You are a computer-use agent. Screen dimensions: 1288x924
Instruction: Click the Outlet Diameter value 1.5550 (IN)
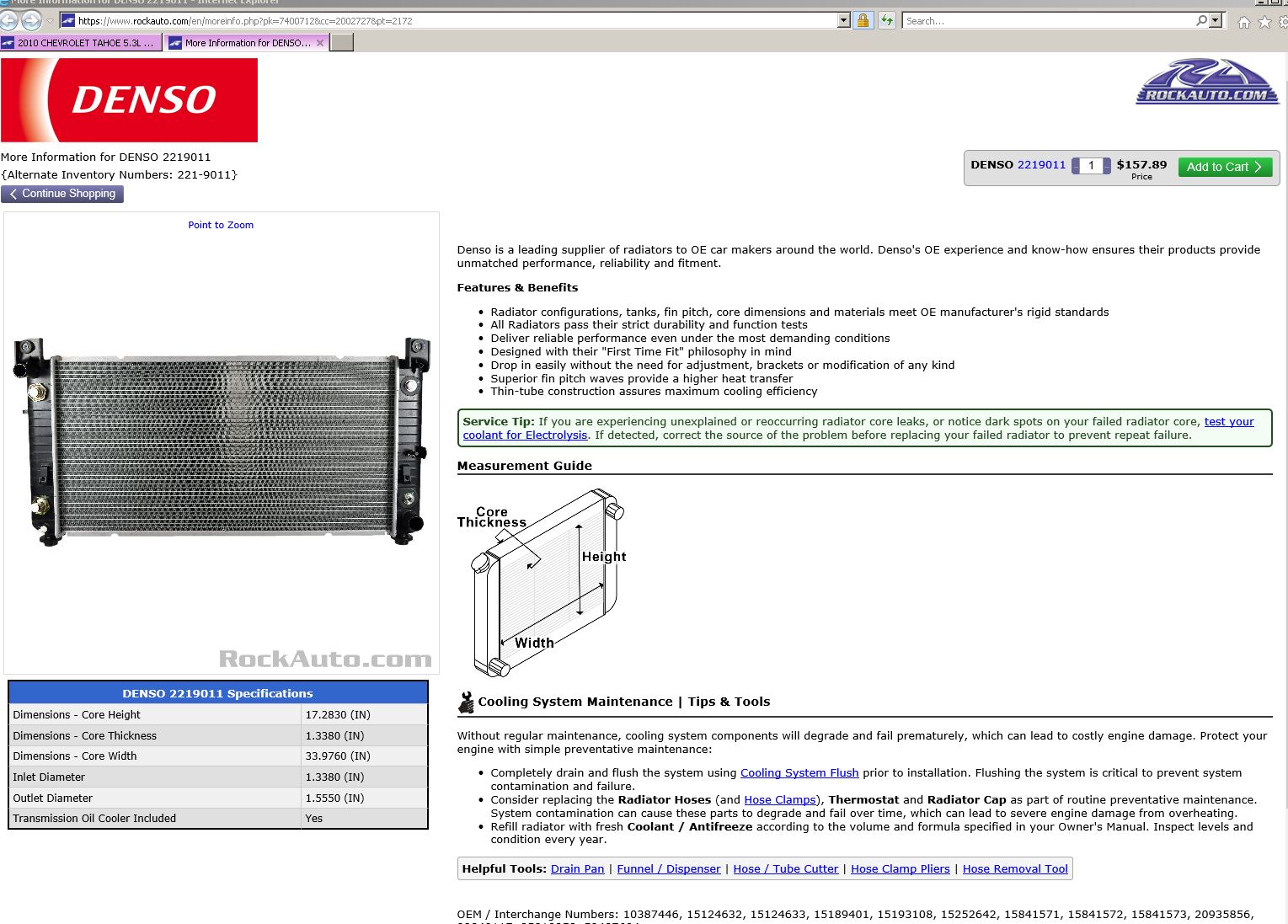point(334,798)
